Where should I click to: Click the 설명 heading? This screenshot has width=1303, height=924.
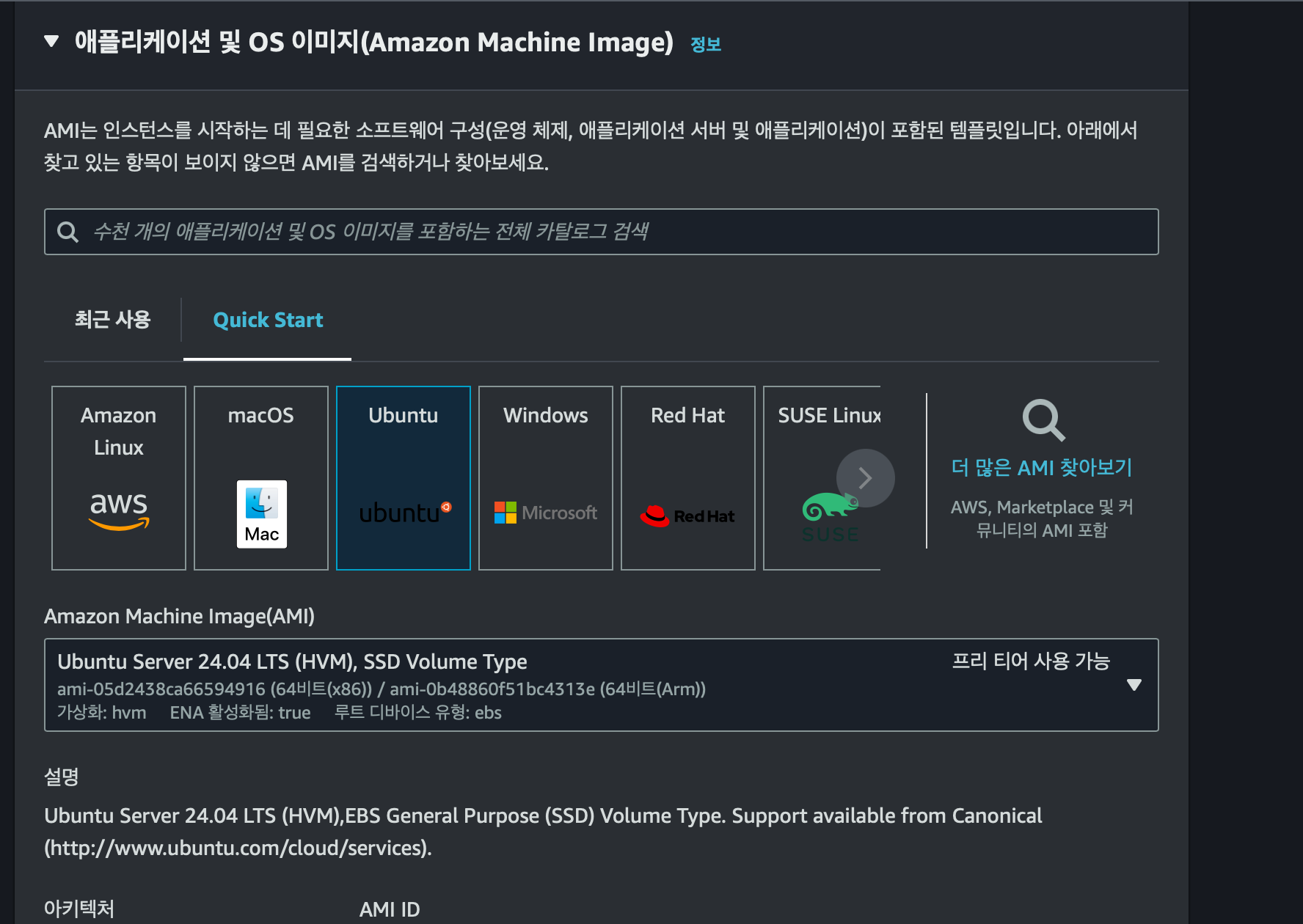pyautogui.click(x=62, y=777)
